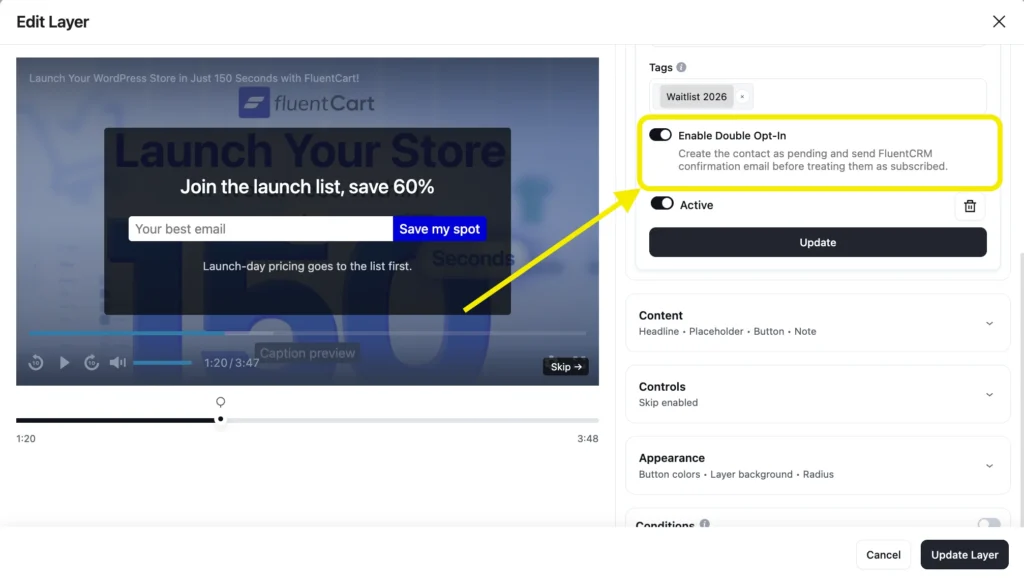Click the Your best email field
Screen dimensions: 1024x582
coord(261,229)
